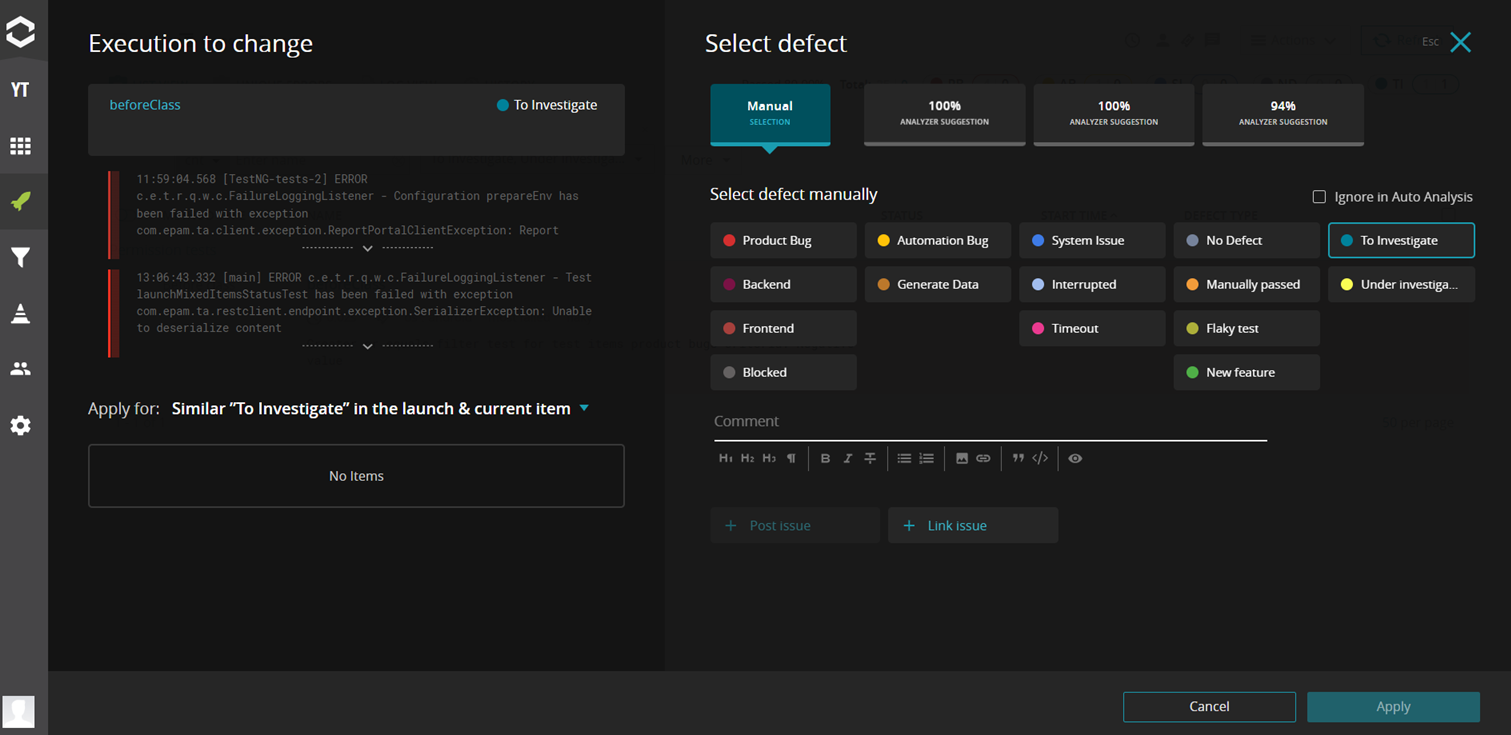Insert quote block in comment
This screenshot has height=735, width=1511.
pos(1018,458)
